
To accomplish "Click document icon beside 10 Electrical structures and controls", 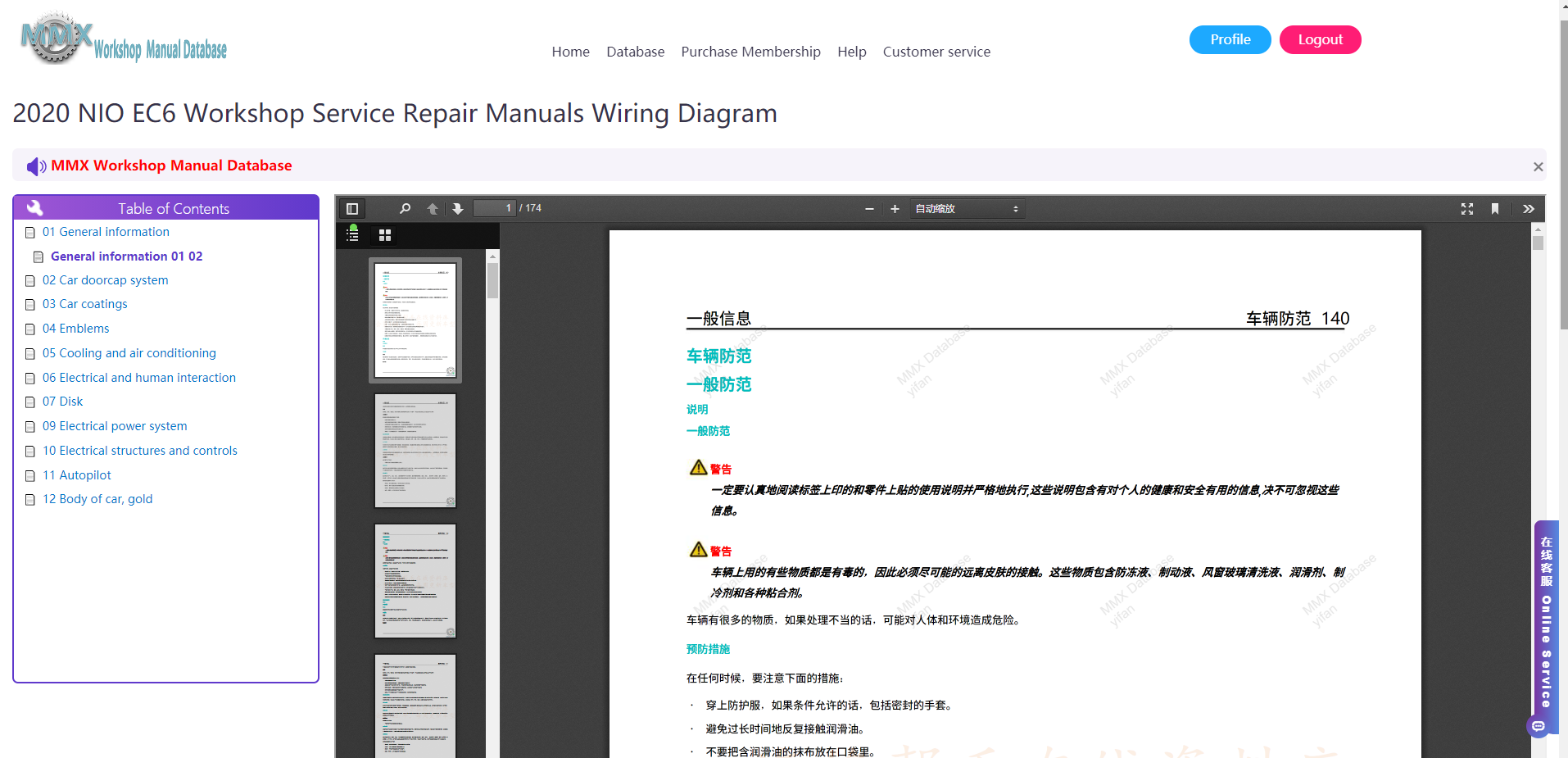I will coord(30,452).
